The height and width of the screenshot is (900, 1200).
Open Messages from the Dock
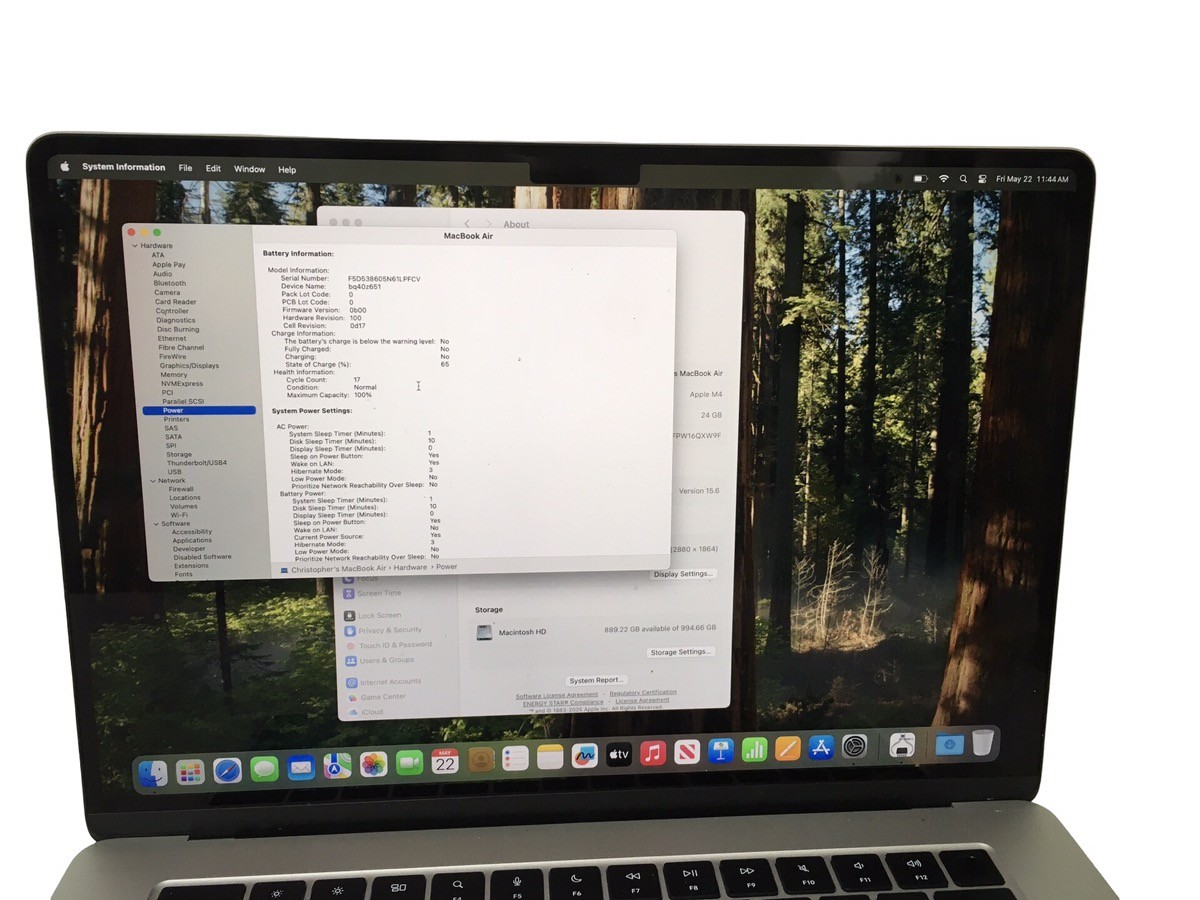(264, 769)
